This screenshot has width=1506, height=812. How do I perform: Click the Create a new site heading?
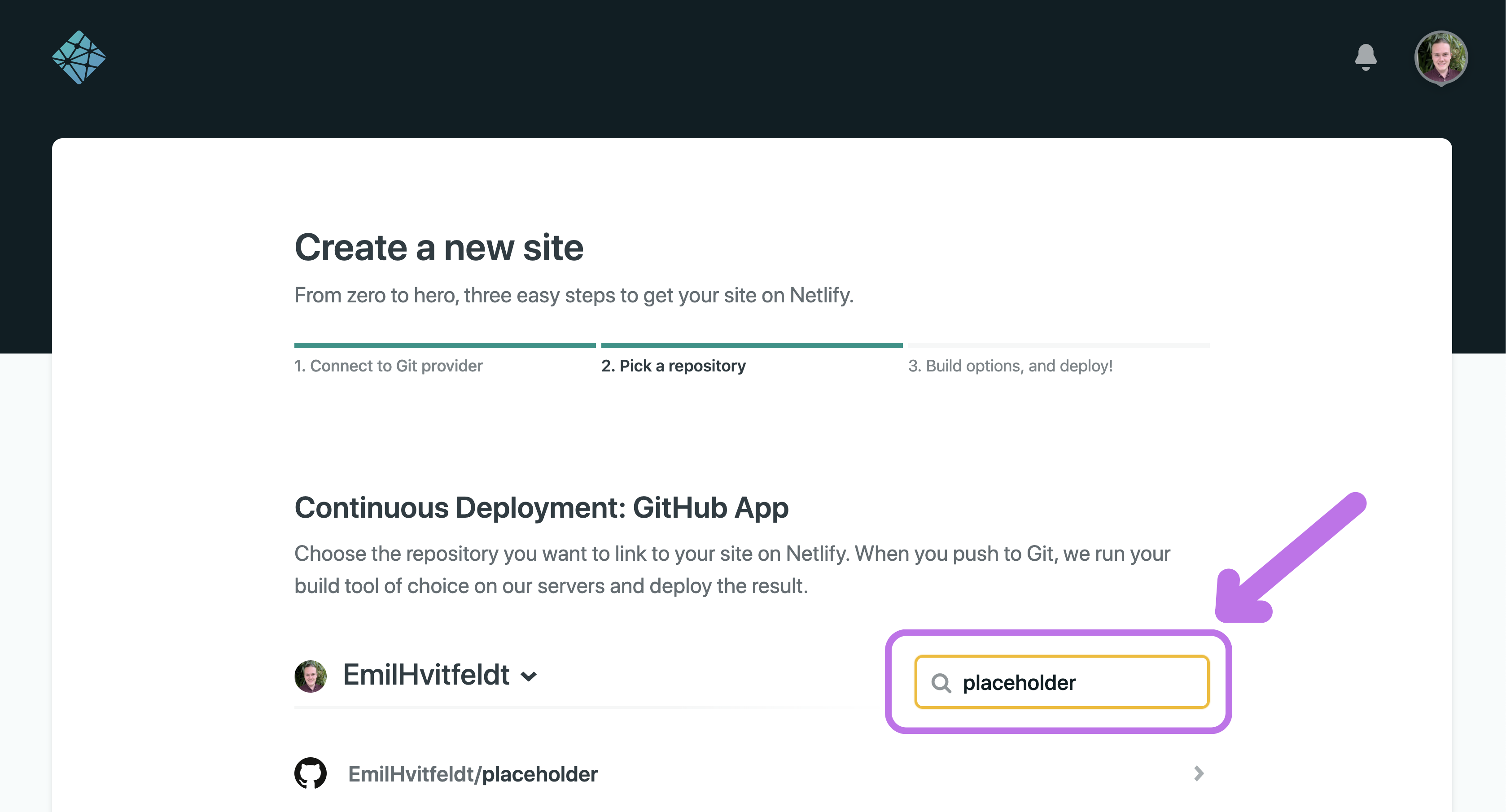click(439, 247)
